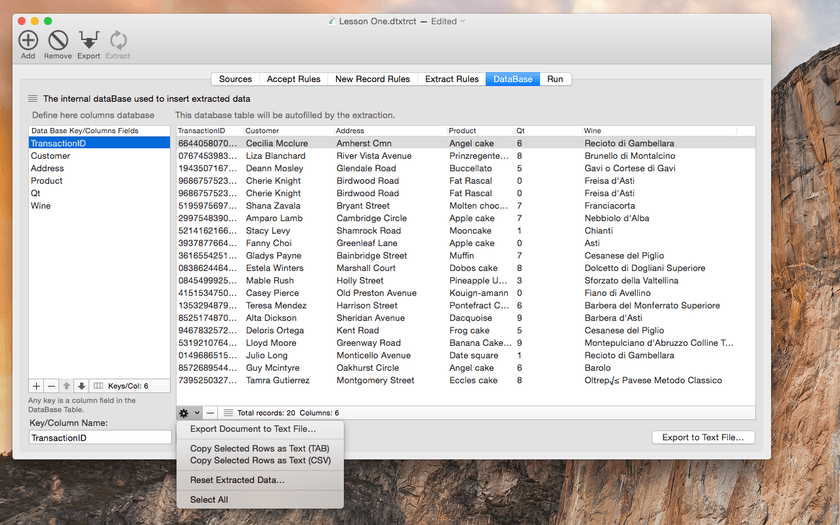Move column field down with arrow
The image size is (840, 525).
(x=81, y=386)
